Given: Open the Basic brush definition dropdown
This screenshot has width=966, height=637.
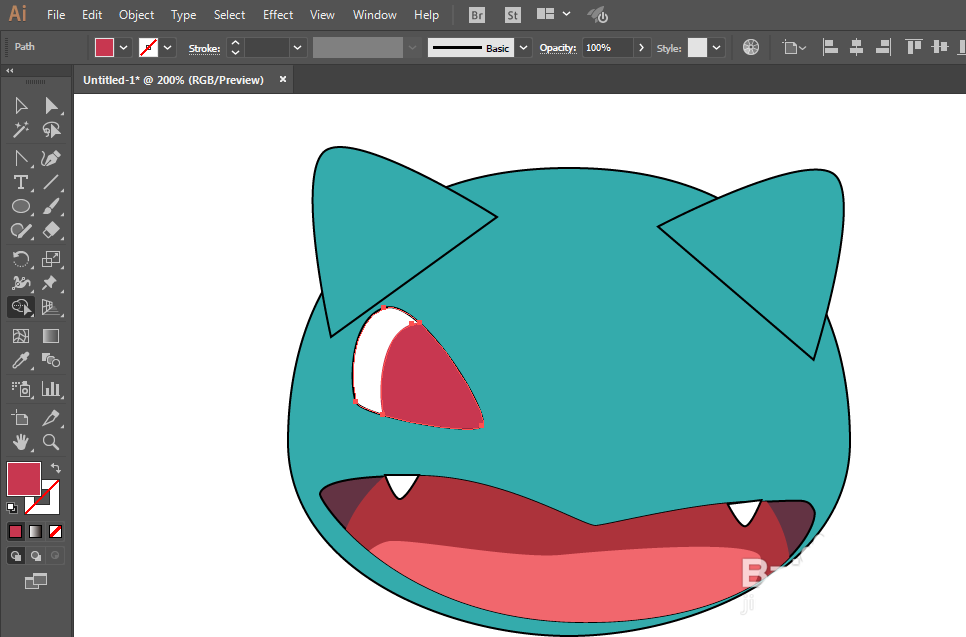Looking at the screenshot, I should coord(524,47).
